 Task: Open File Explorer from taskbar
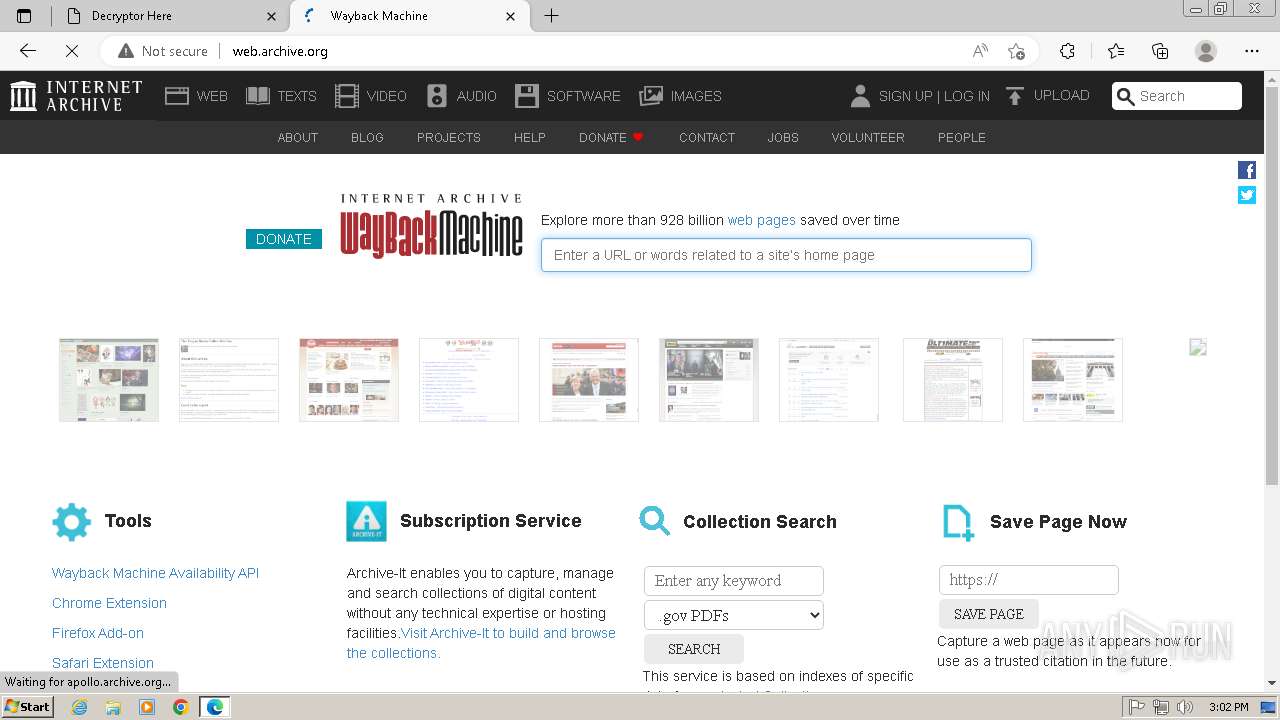(x=113, y=707)
